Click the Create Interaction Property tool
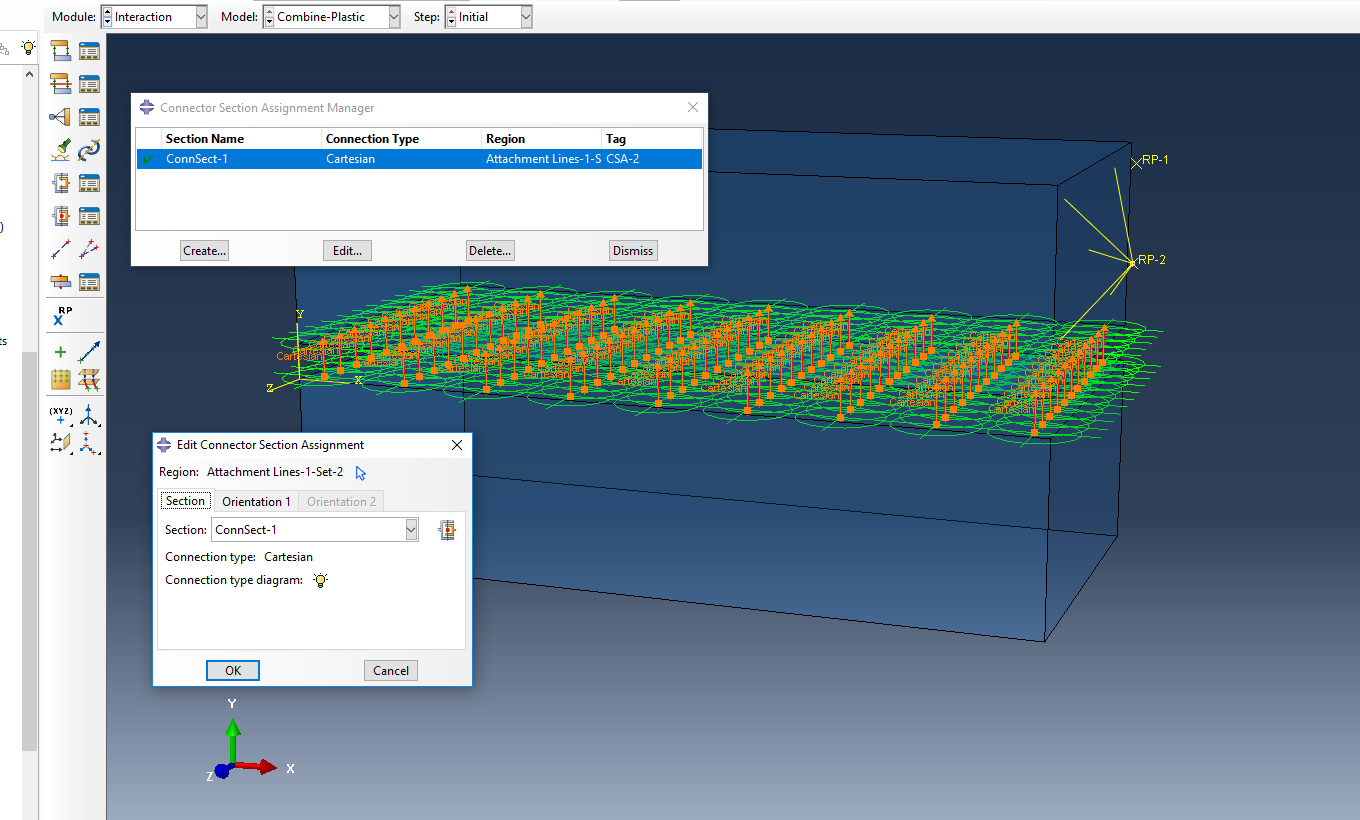The image size is (1360, 820). pos(60,84)
